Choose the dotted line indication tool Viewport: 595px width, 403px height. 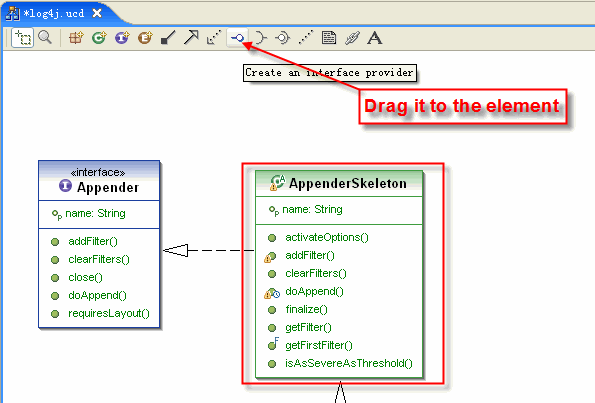click(306, 38)
